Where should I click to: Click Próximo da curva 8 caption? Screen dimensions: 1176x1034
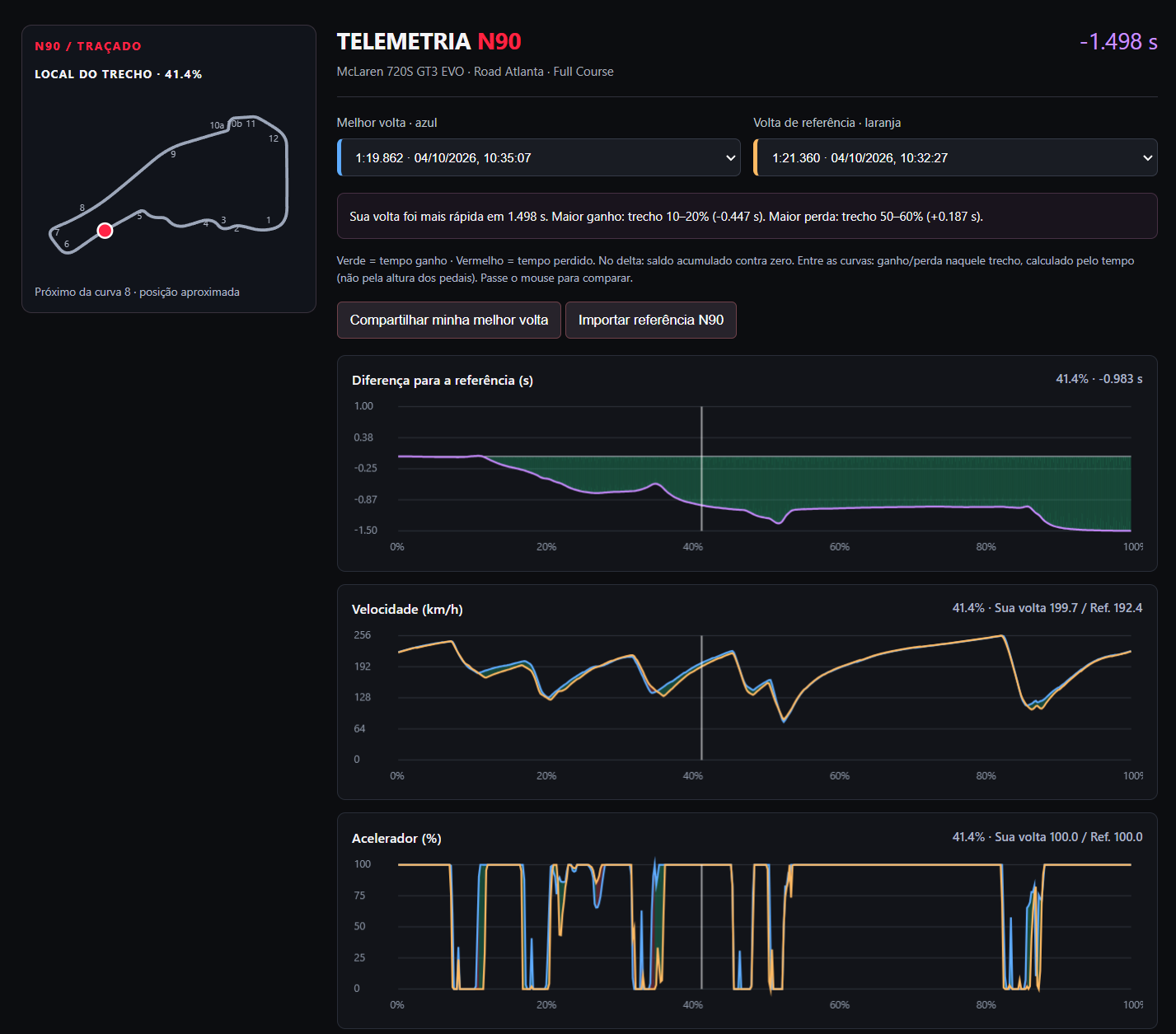click(137, 292)
